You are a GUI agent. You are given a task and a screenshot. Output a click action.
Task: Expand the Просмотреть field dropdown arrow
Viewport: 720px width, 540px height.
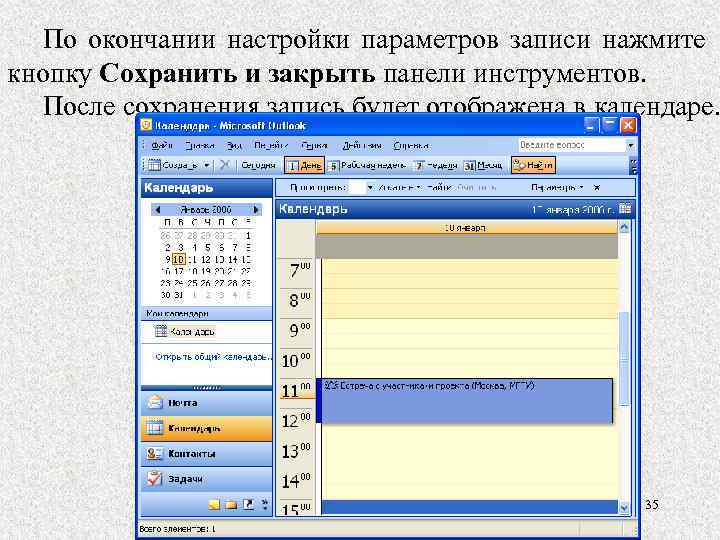tap(370, 187)
